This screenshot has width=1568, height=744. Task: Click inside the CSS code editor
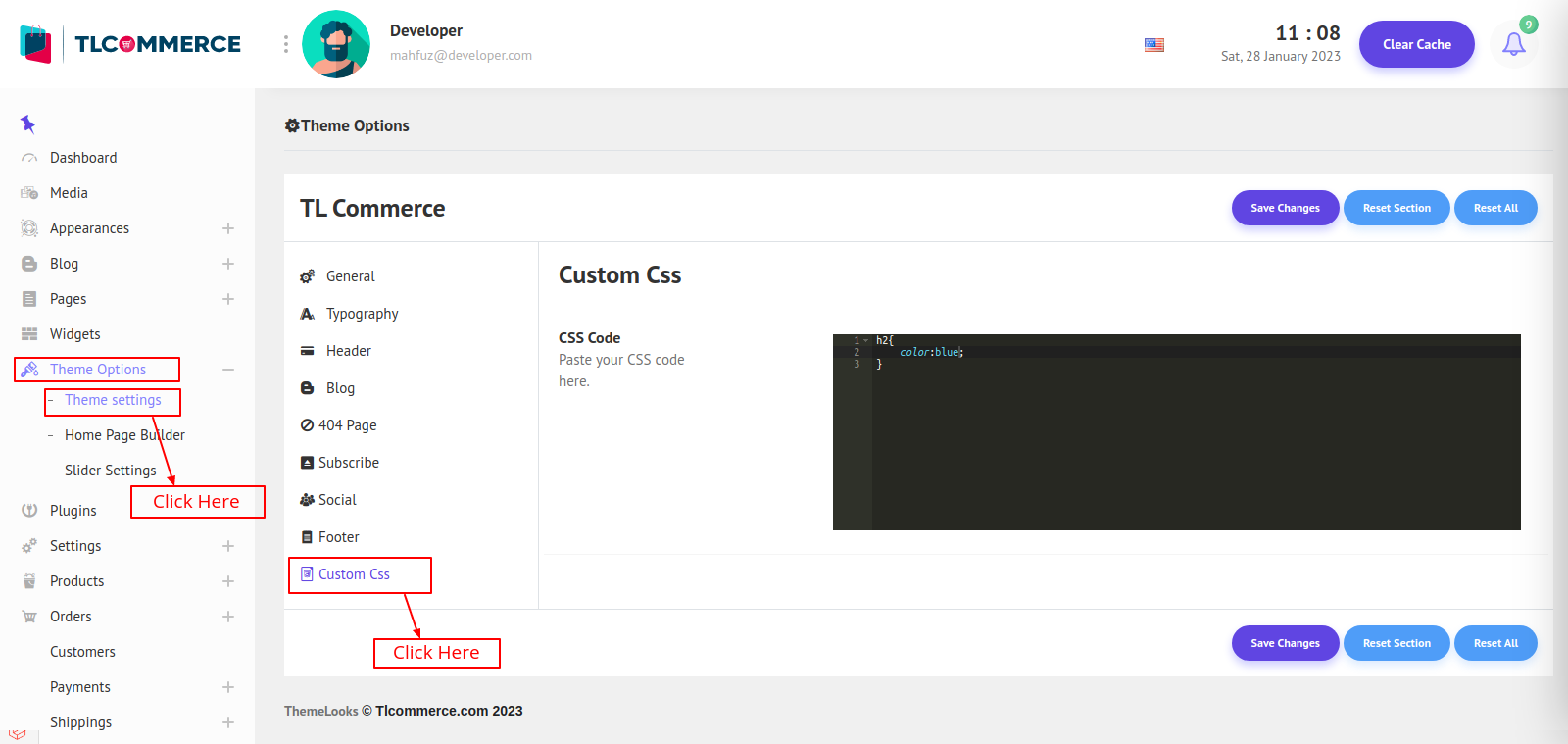[x=1176, y=441]
